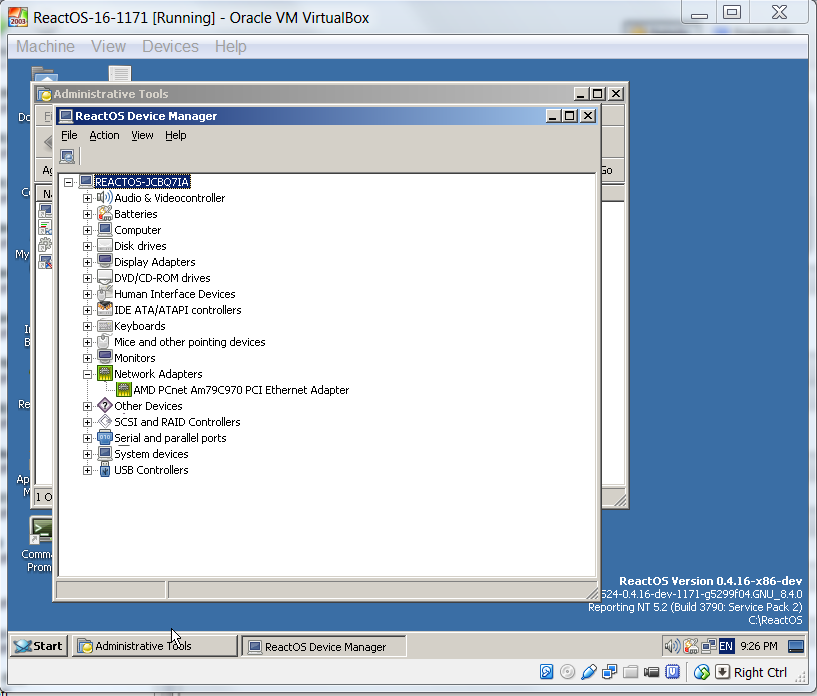Open the Command Prompt desktop shortcut
Image resolution: width=817 pixels, height=696 pixels.
(x=40, y=544)
